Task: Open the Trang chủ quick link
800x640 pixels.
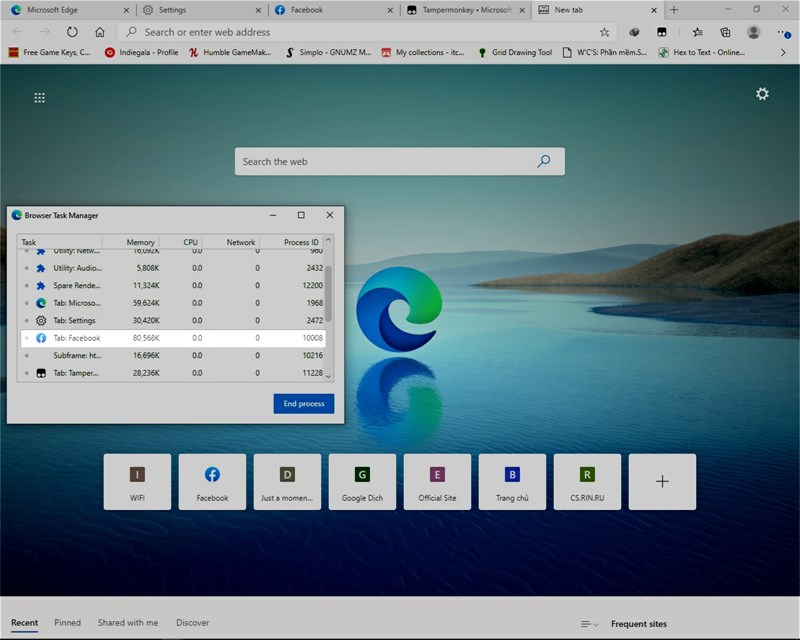Action: tap(512, 482)
